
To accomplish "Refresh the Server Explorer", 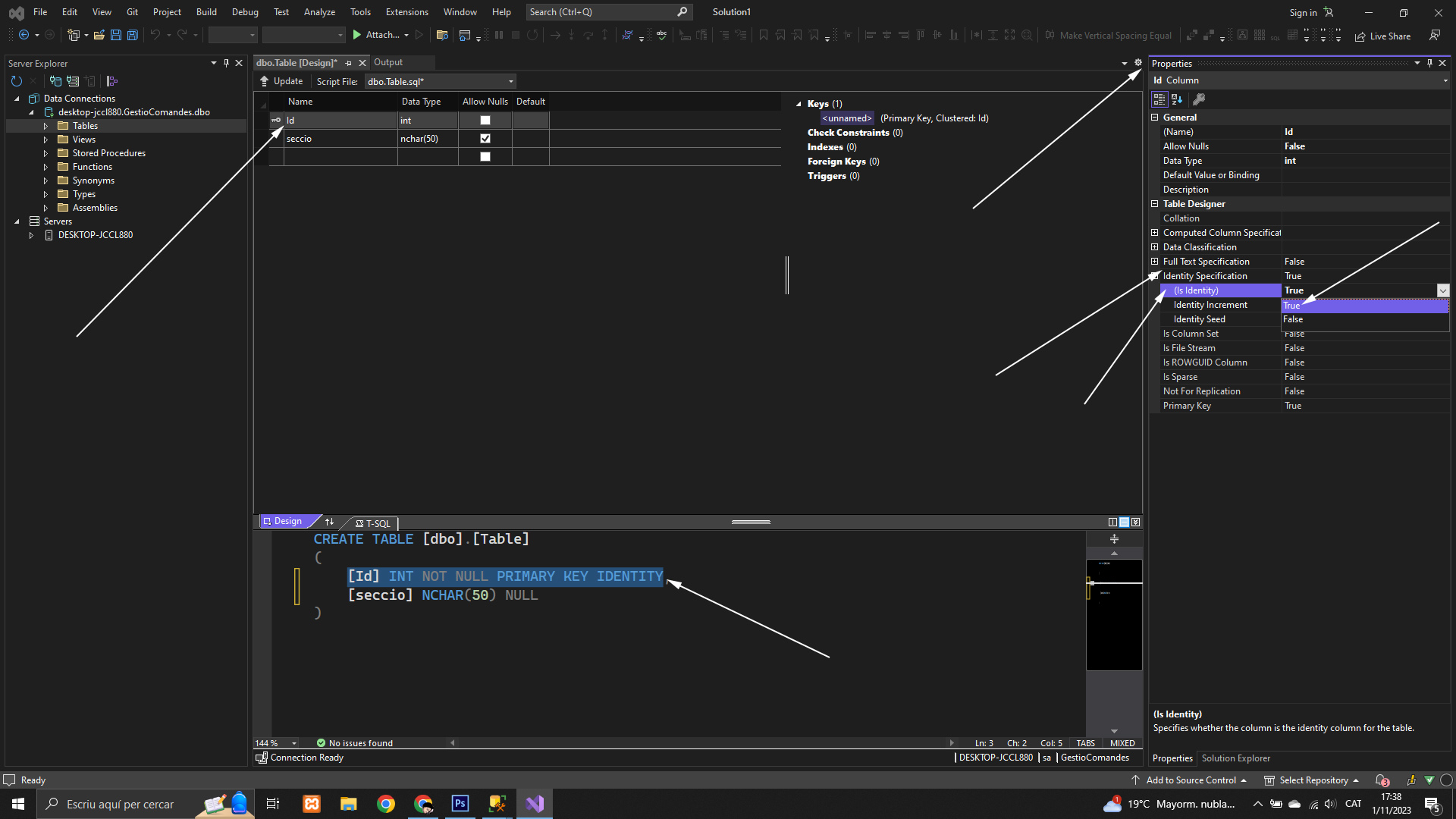I will coord(17,81).
